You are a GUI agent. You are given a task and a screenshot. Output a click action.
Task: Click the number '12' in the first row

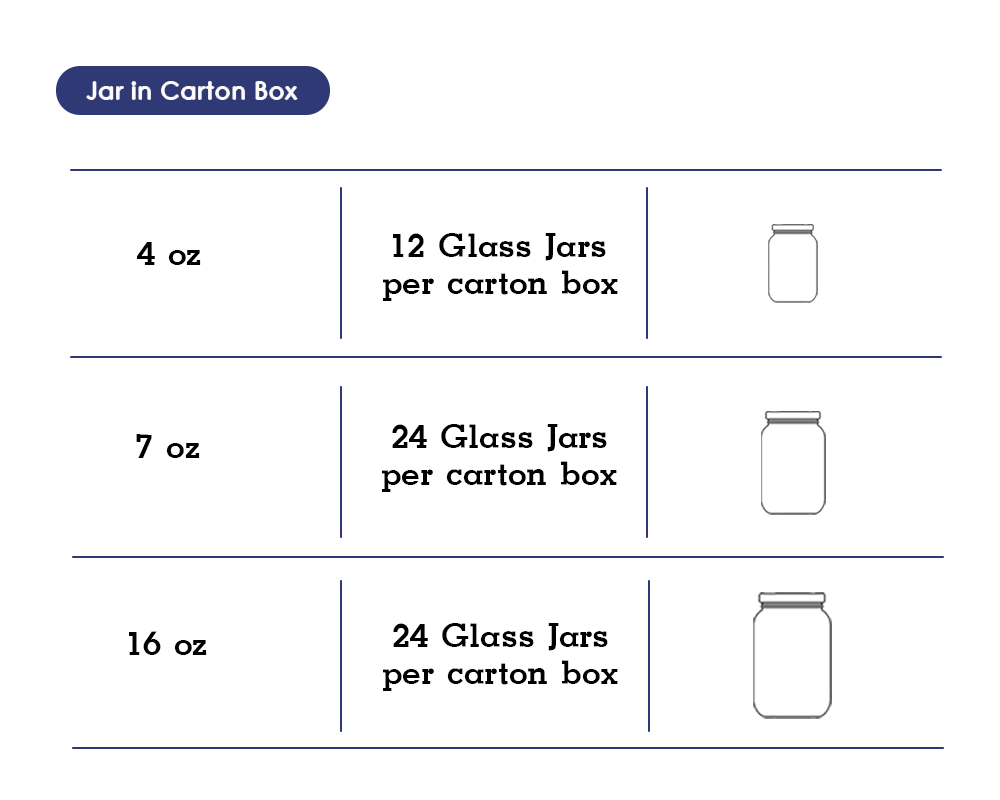pyautogui.click(x=408, y=246)
